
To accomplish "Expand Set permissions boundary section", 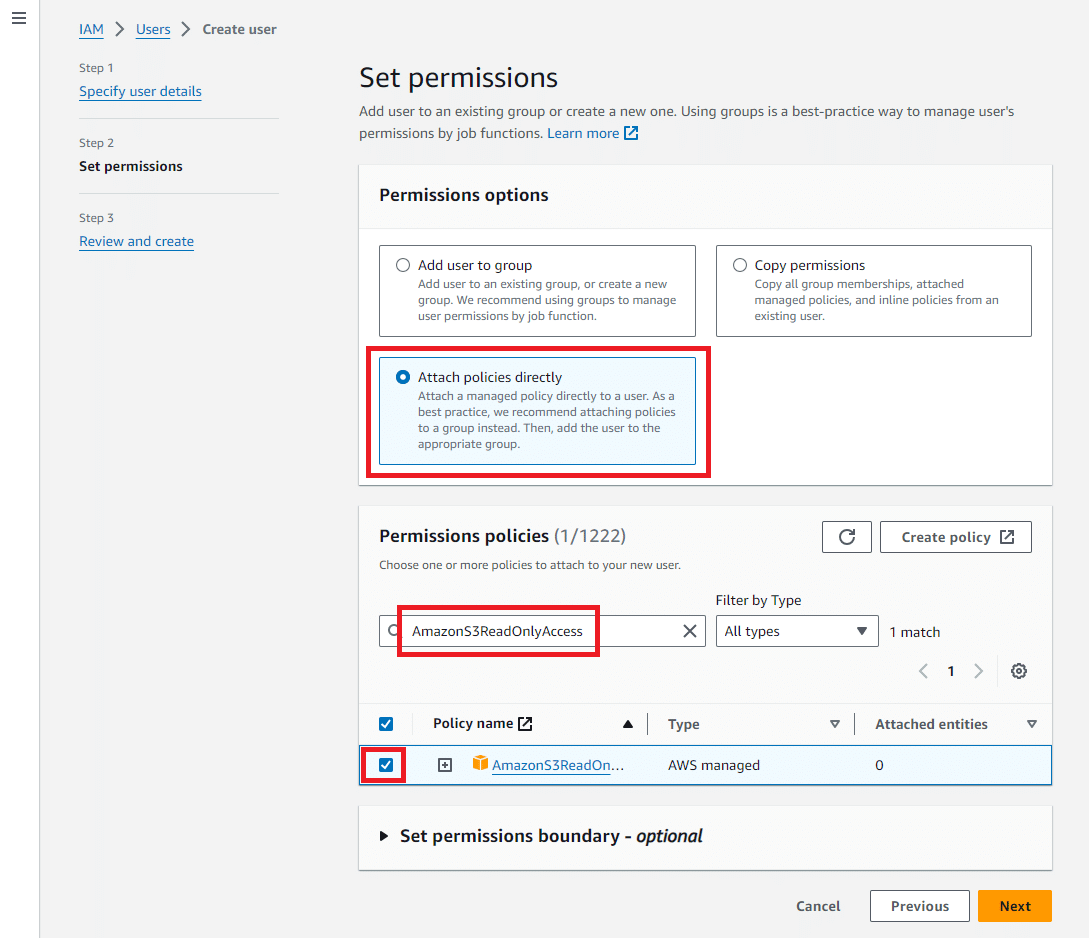I will coord(383,836).
